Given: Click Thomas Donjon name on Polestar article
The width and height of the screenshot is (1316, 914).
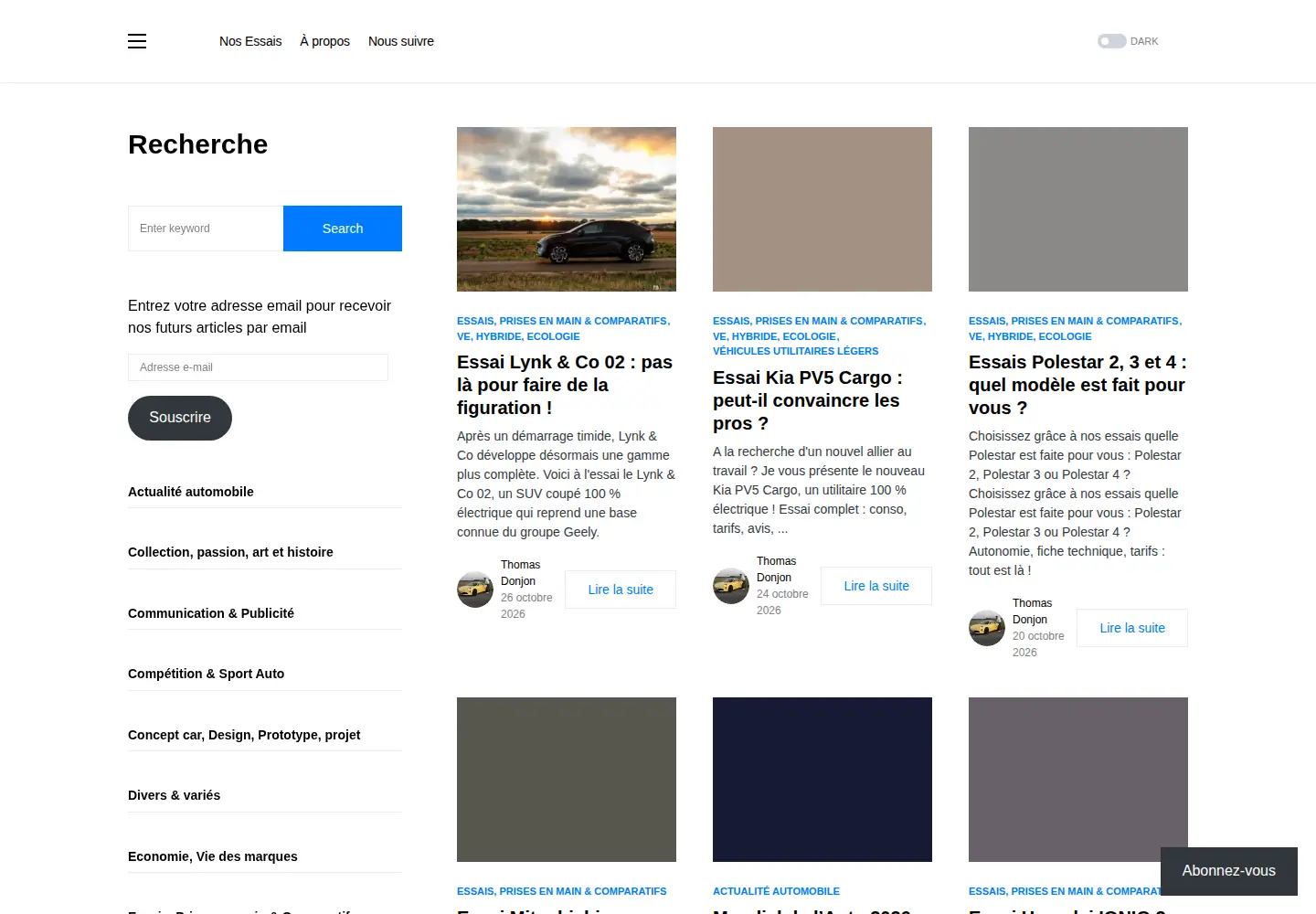Looking at the screenshot, I should pos(1033,611).
